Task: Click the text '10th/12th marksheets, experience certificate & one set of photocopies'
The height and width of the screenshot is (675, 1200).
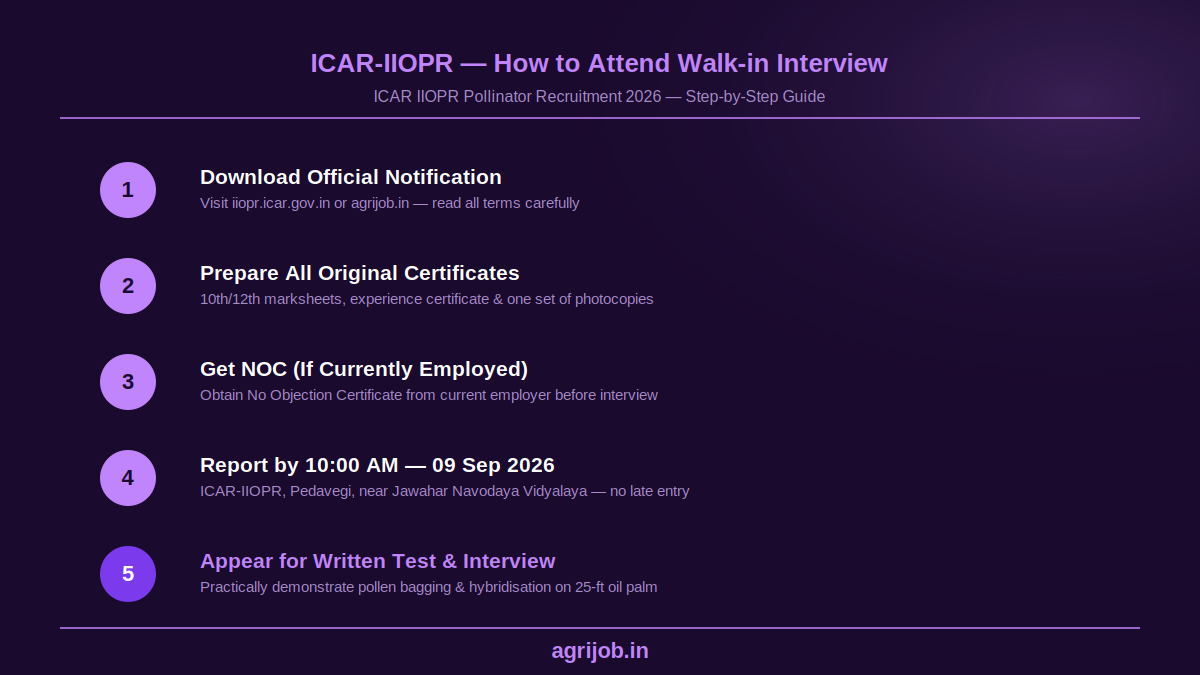Action: pyautogui.click(x=427, y=299)
